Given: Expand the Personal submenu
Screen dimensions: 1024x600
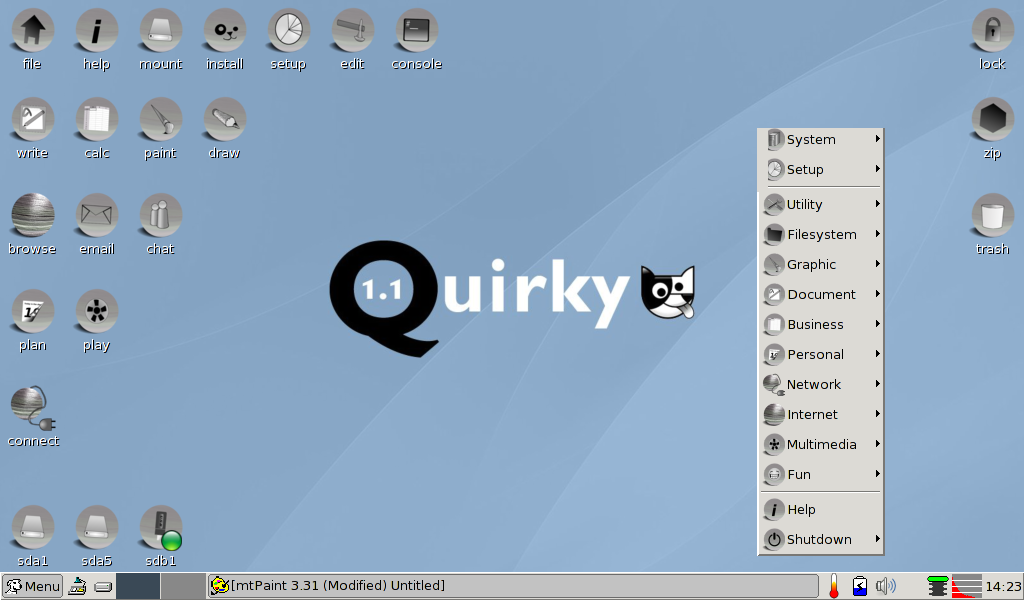Looking at the screenshot, I should (x=821, y=355).
